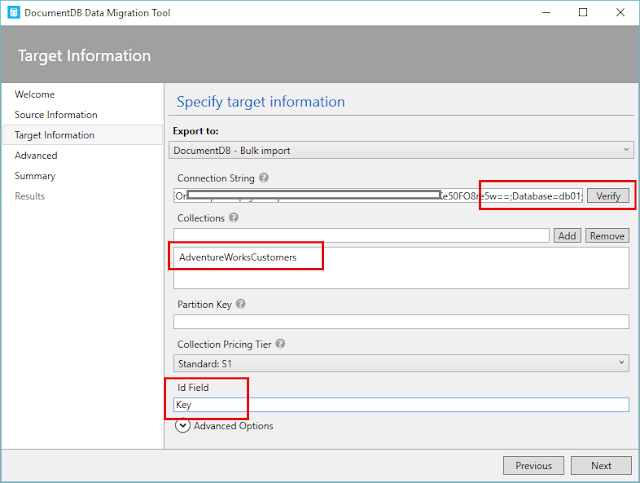The height and width of the screenshot is (483, 640).
Task: Open the Partition Key help icon
Action: coord(241,304)
